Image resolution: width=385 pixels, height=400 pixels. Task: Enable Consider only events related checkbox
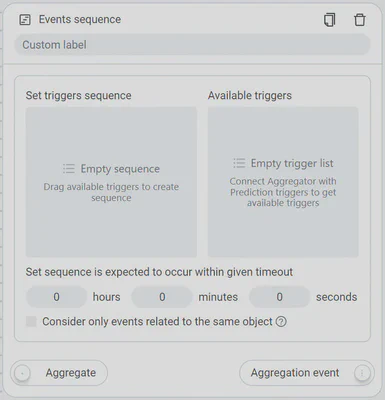point(31,322)
